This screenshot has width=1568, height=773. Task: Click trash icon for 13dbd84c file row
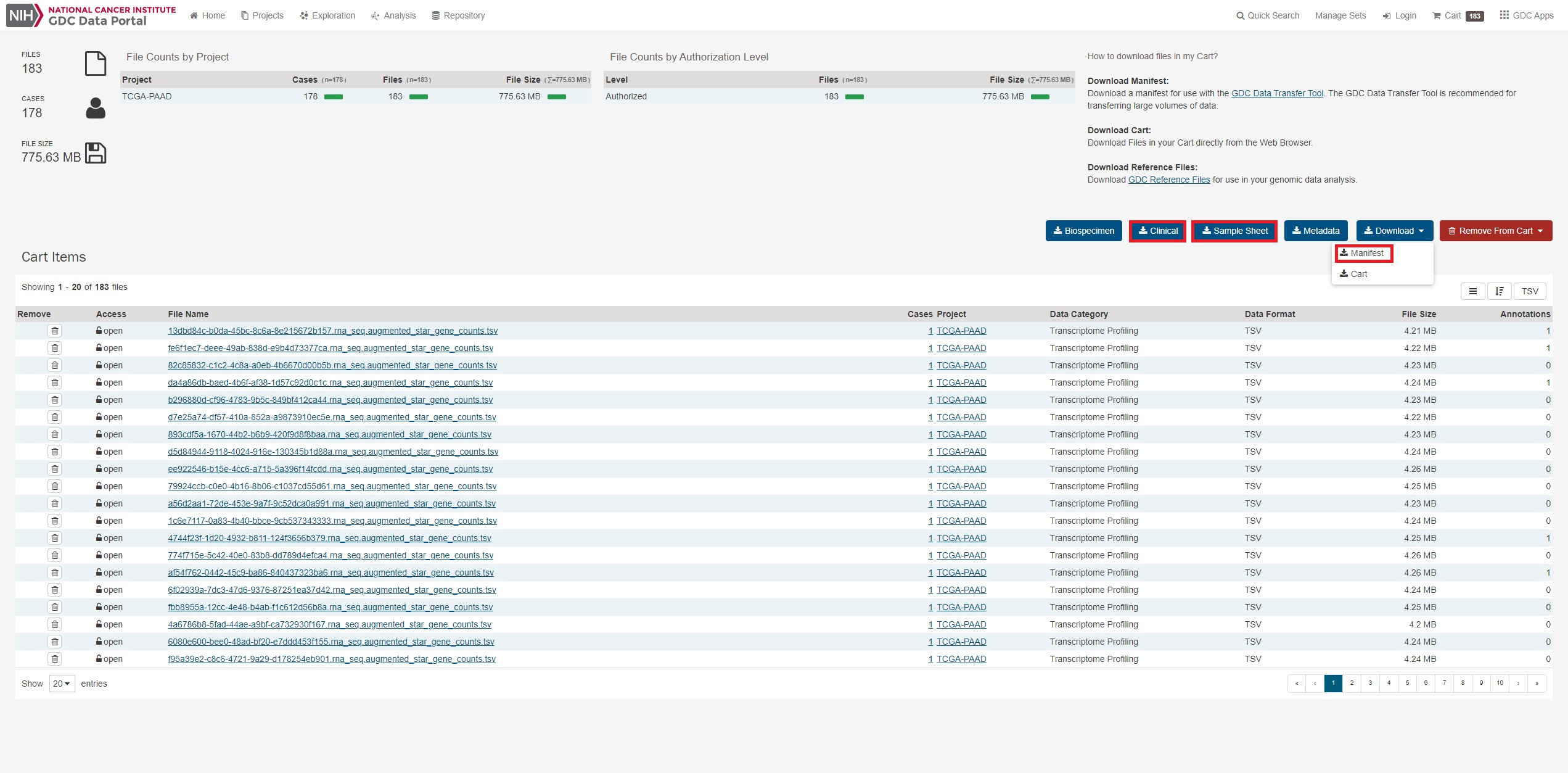[55, 331]
